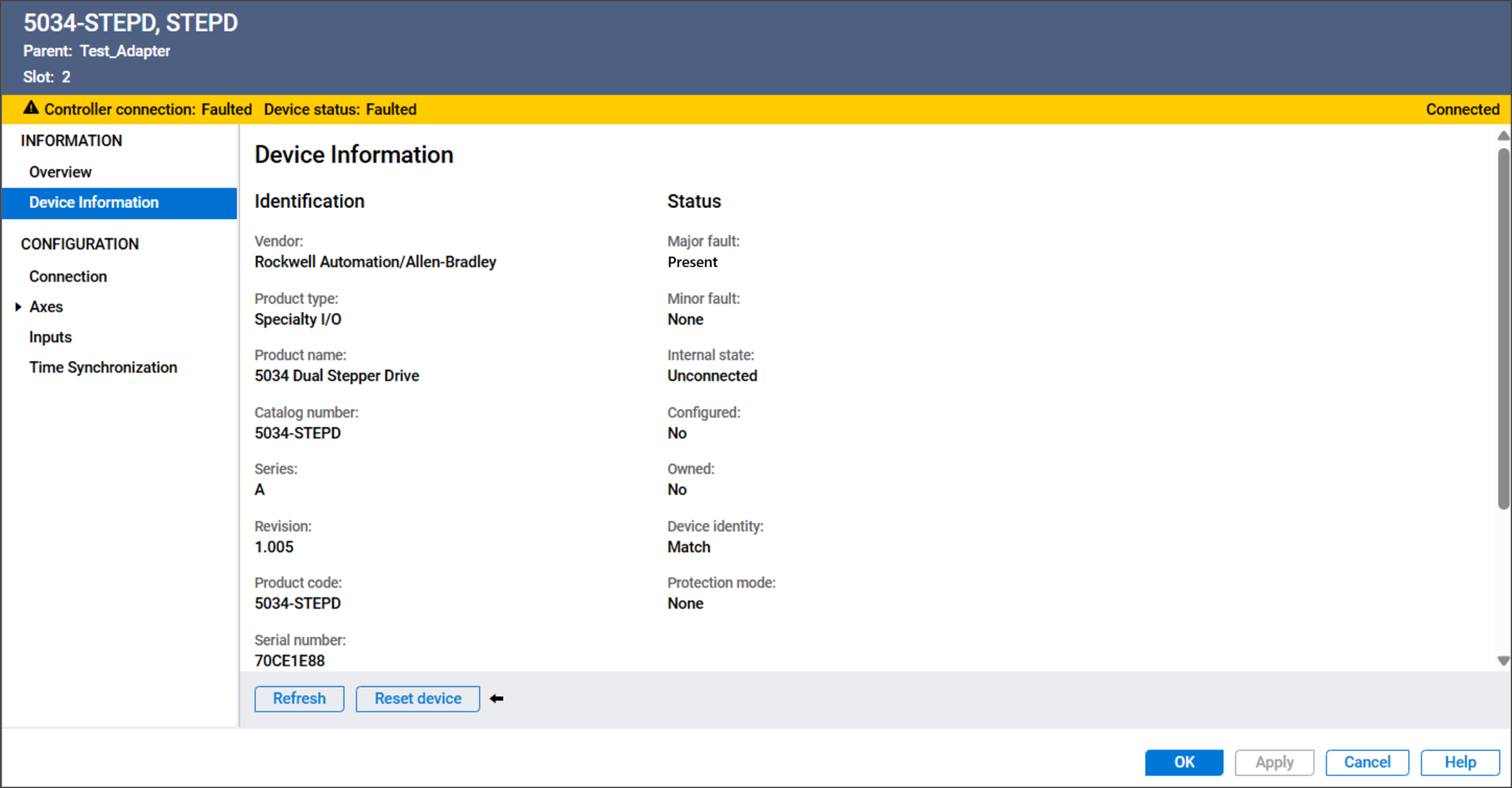The height and width of the screenshot is (788, 1512).
Task: Click the INFORMATION section header
Action: 72,140
